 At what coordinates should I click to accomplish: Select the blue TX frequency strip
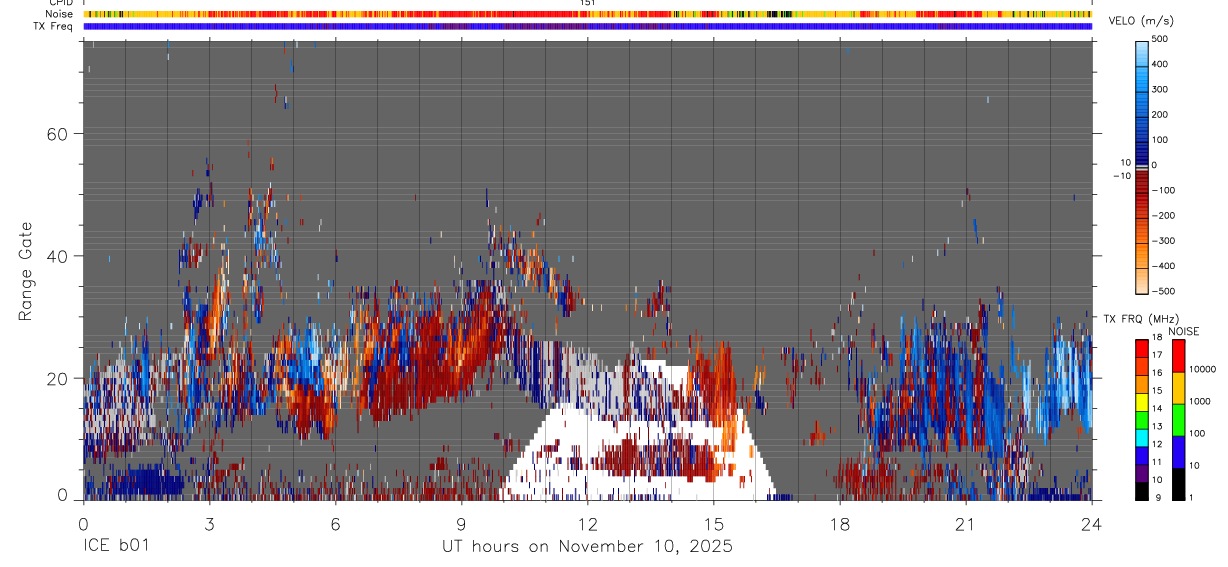click(587, 26)
